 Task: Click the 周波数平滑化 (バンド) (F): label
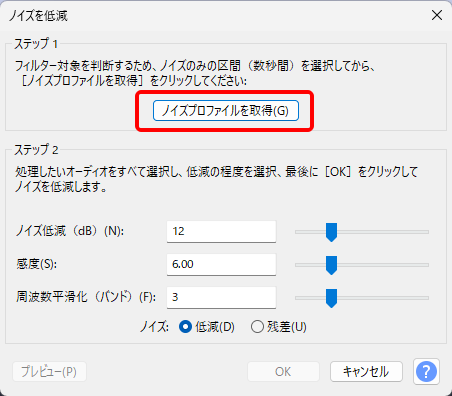86,297
